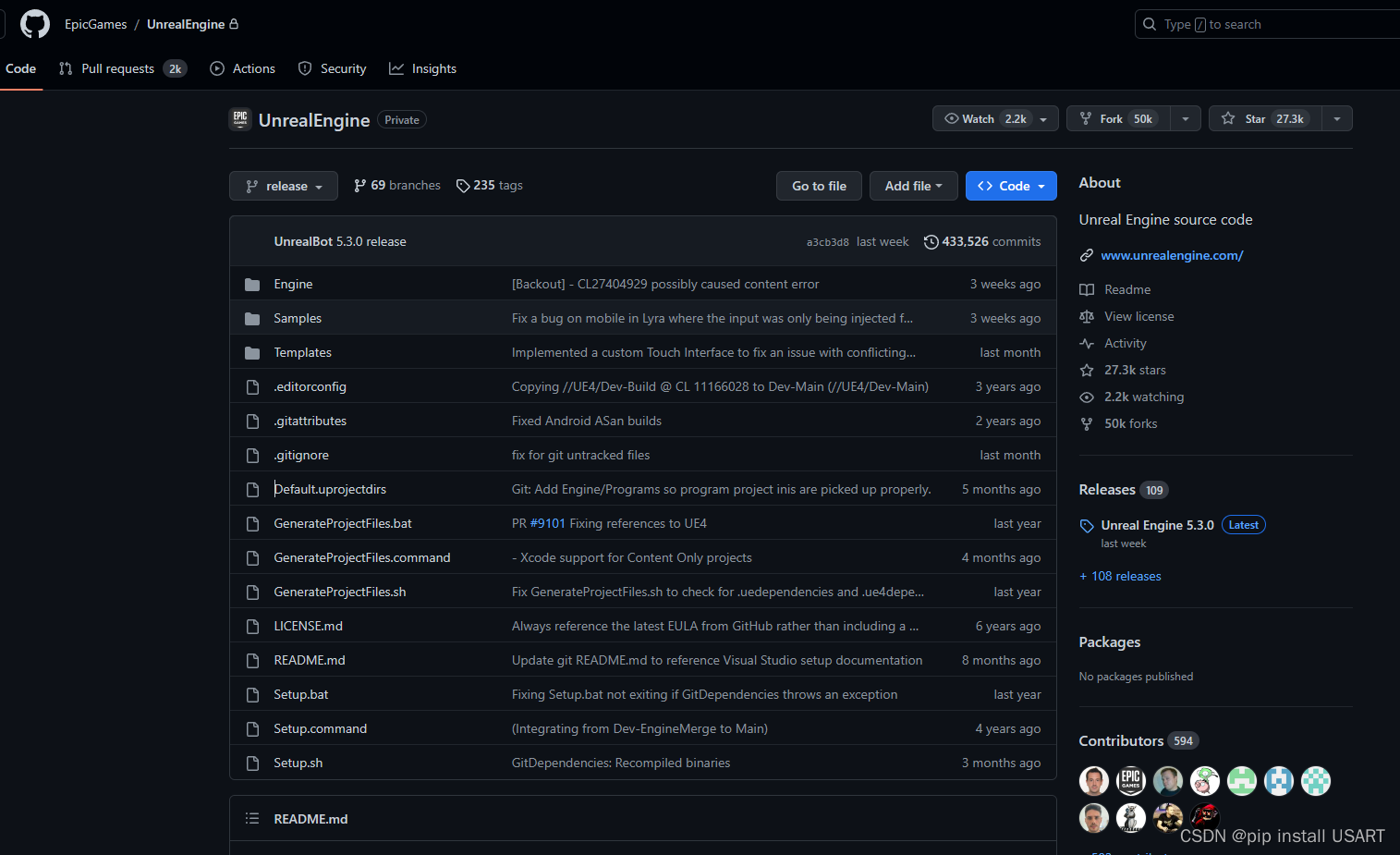
Task: Click the .editorconfig file icon
Action: [252, 387]
